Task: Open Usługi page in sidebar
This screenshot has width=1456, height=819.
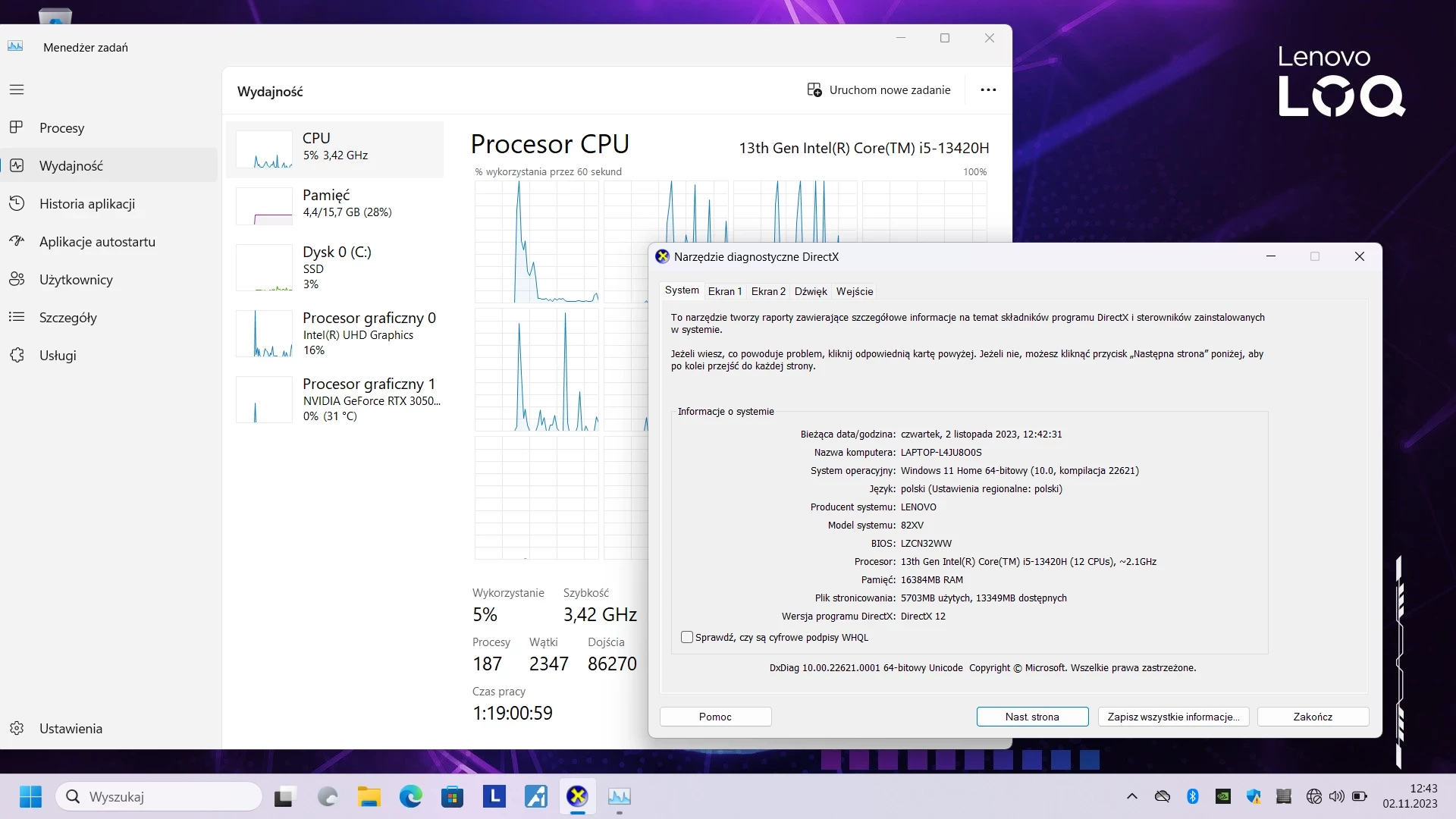Action: click(x=108, y=355)
